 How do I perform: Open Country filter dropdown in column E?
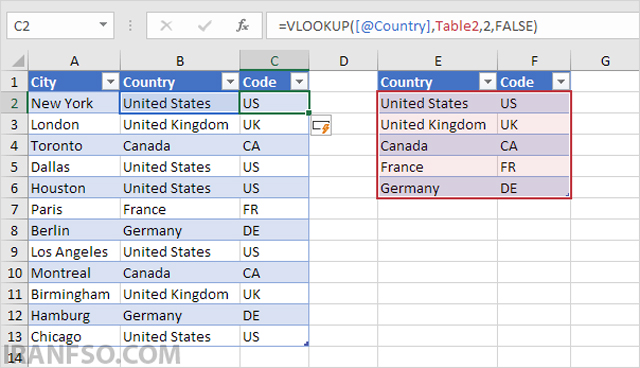(x=488, y=82)
